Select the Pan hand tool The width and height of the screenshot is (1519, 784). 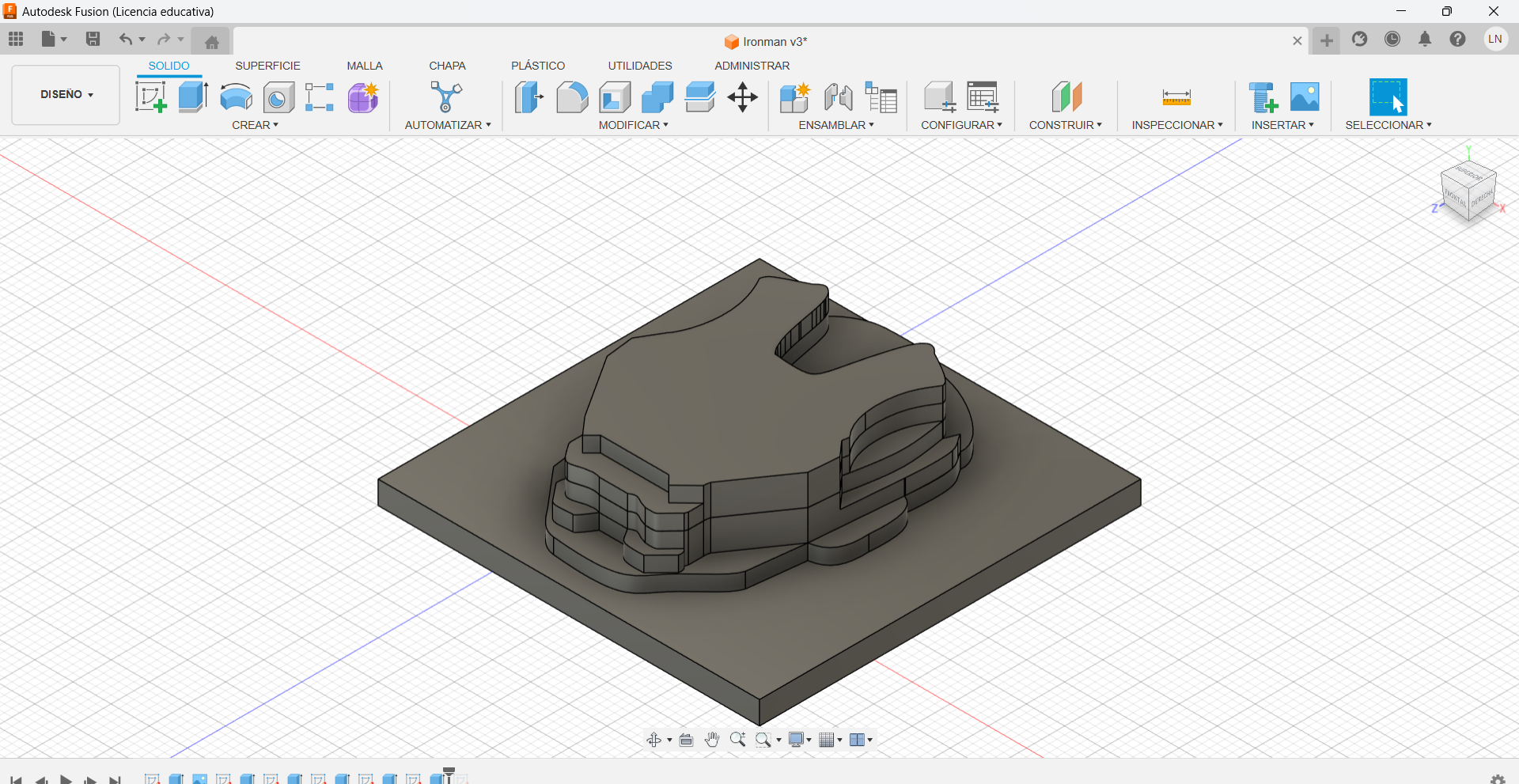[x=712, y=740]
